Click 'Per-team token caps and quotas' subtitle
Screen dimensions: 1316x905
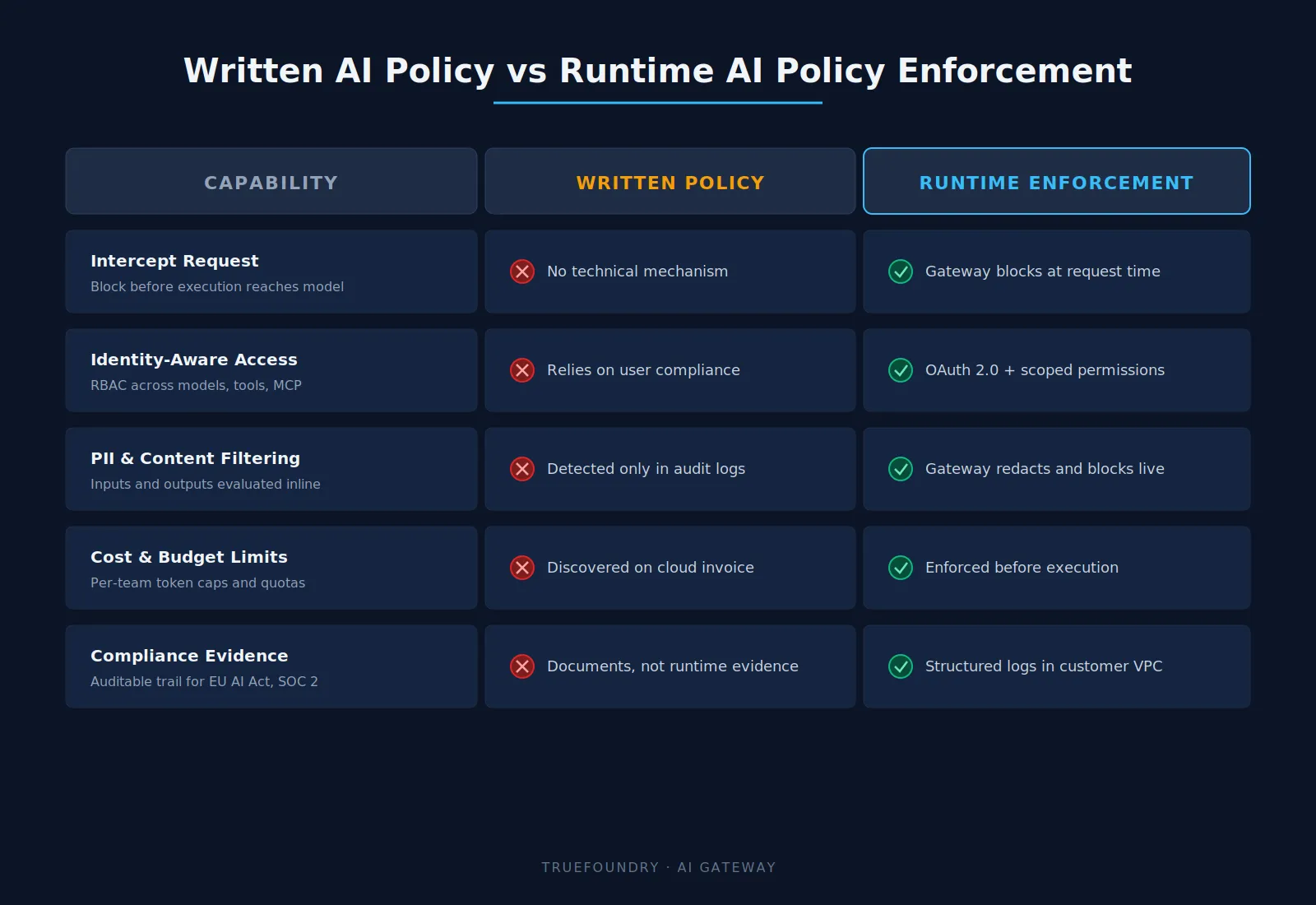197,582
